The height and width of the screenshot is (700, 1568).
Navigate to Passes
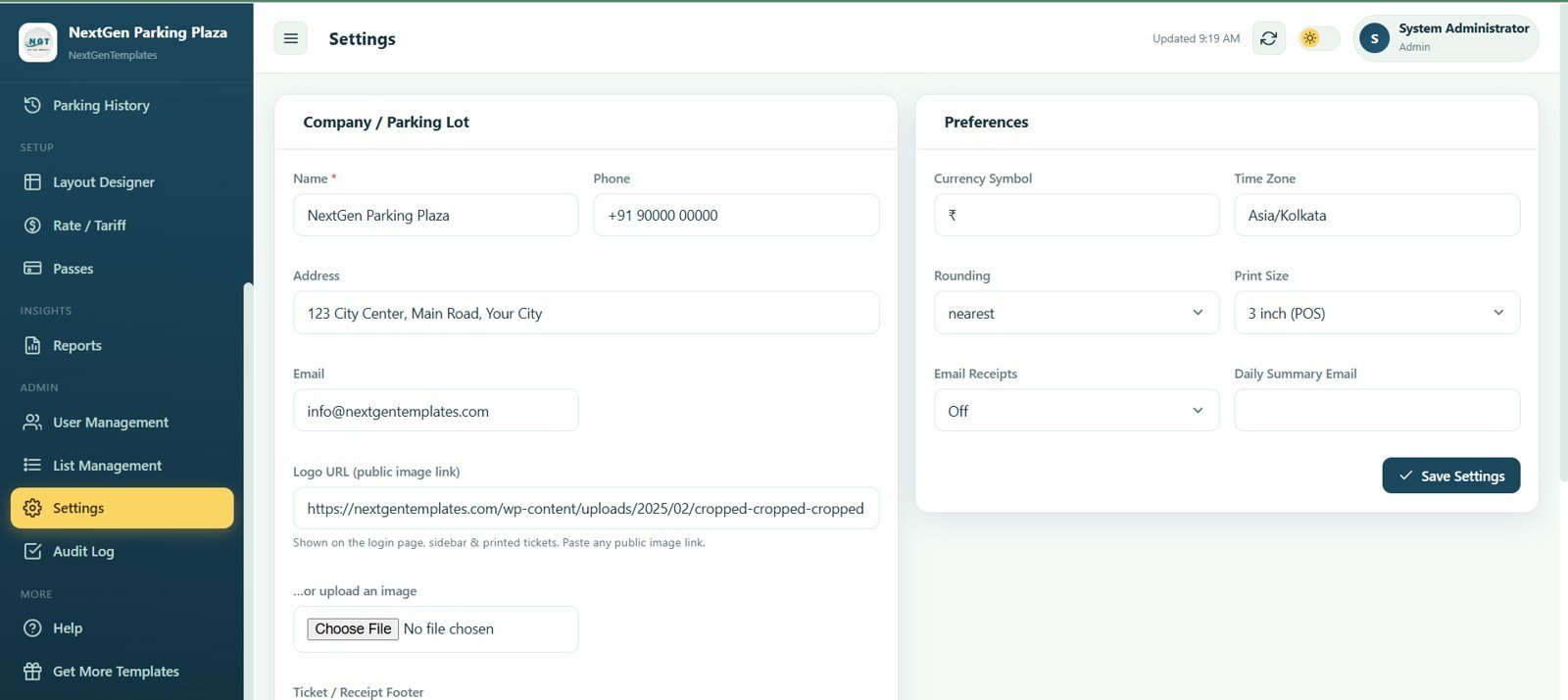point(122,269)
